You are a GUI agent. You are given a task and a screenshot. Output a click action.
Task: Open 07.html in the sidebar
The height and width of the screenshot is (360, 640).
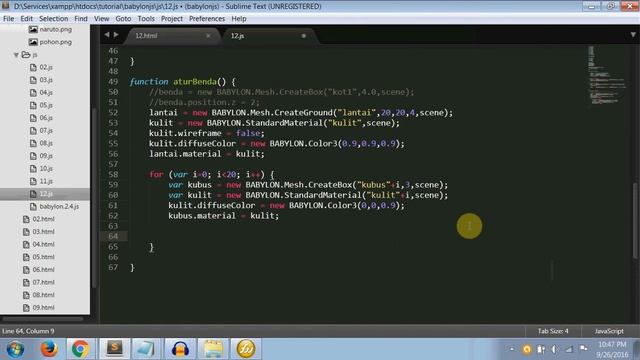tap(43, 282)
